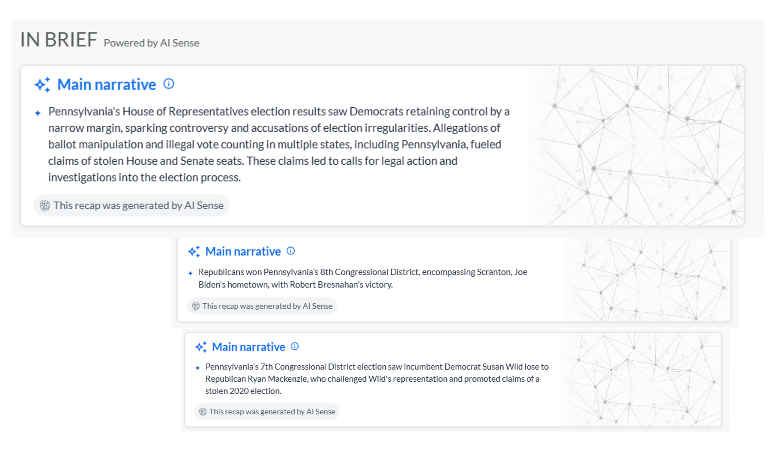
Task: Click the bullet star before the Susan Wild summary
Action: (197, 367)
